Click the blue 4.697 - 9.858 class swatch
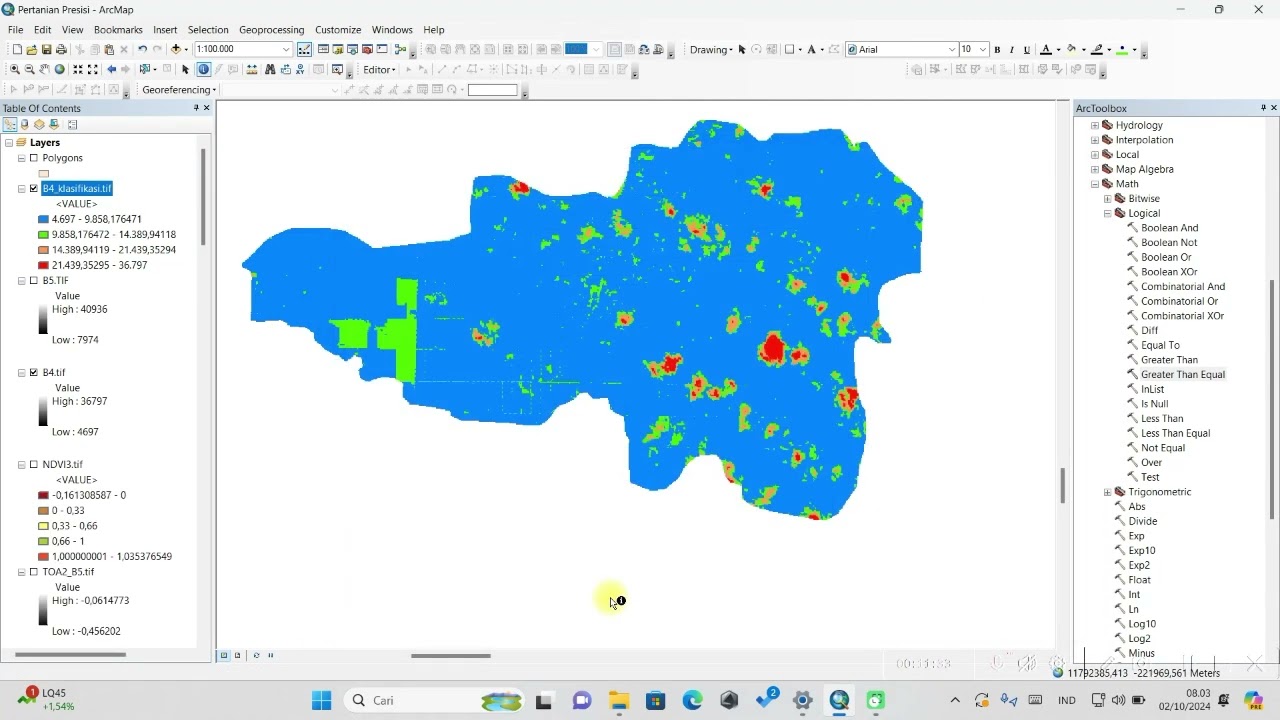This screenshot has height=720, width=1280. 43,219
